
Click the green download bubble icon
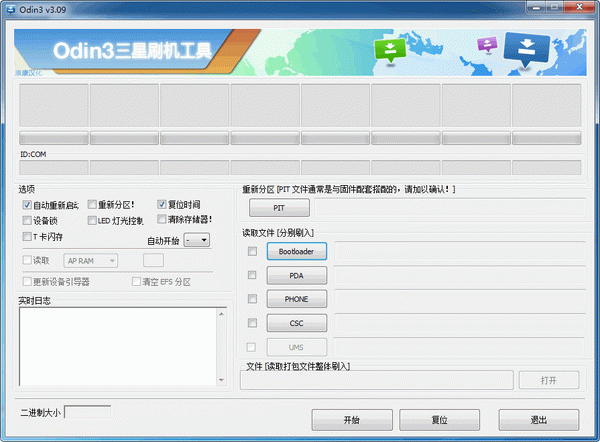tap(390, 51)
